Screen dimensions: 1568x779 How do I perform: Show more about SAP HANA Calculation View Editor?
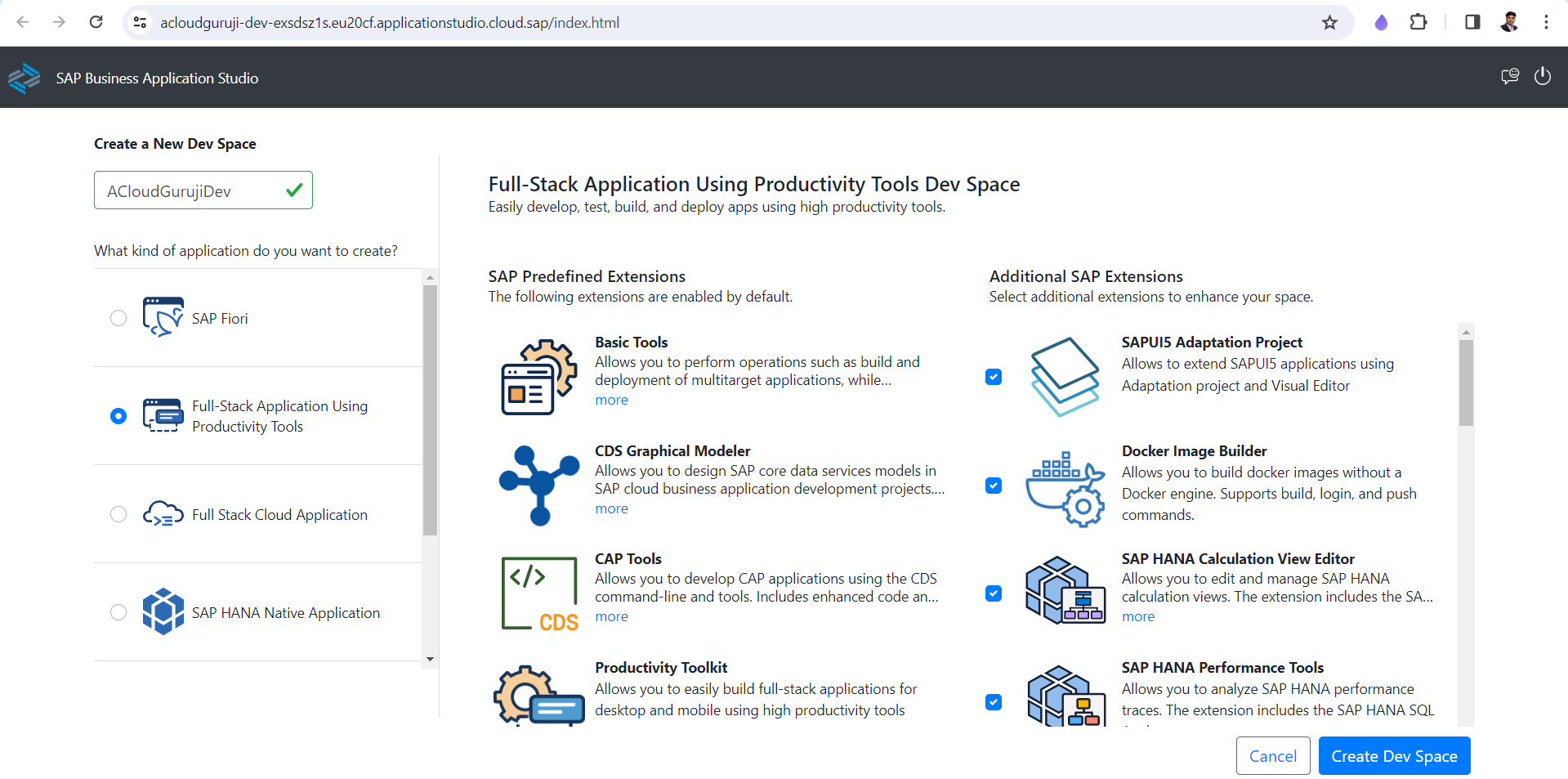(x=1137, y=616)
